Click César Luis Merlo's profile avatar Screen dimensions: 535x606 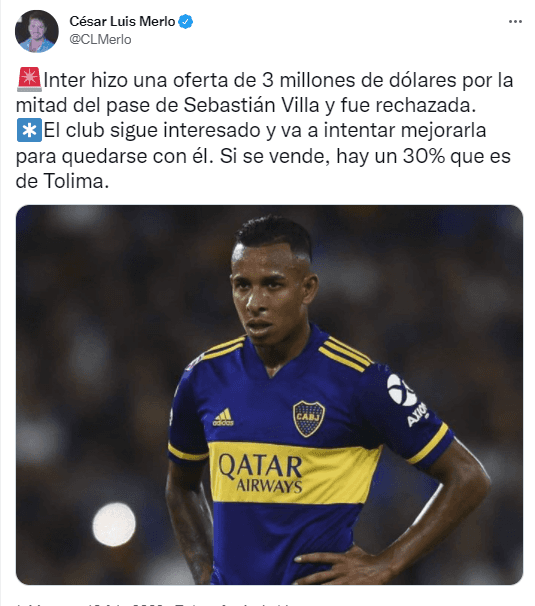(37, 31)
